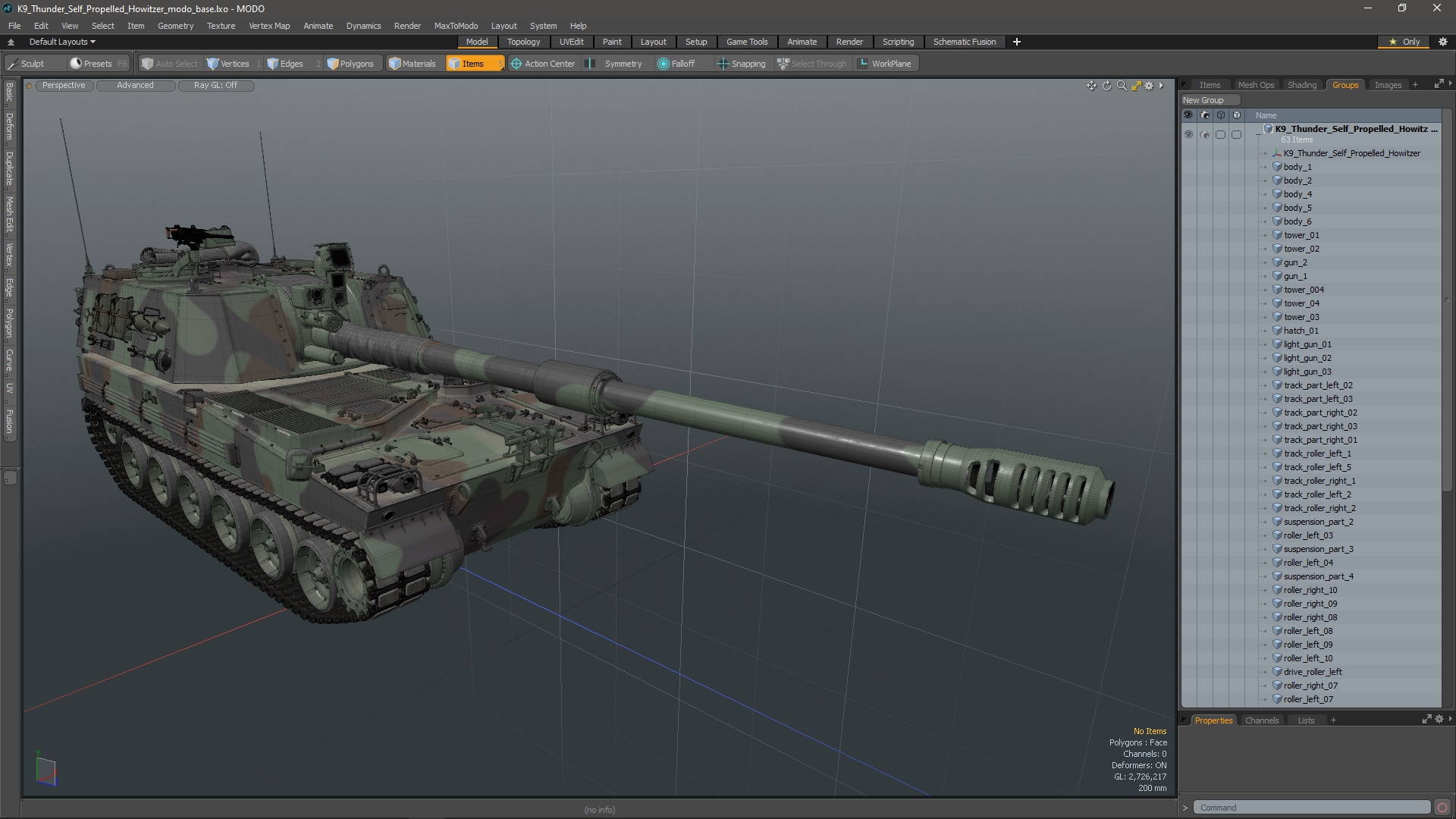Open the Default Layouts dropdown

(x=62, y=42)
